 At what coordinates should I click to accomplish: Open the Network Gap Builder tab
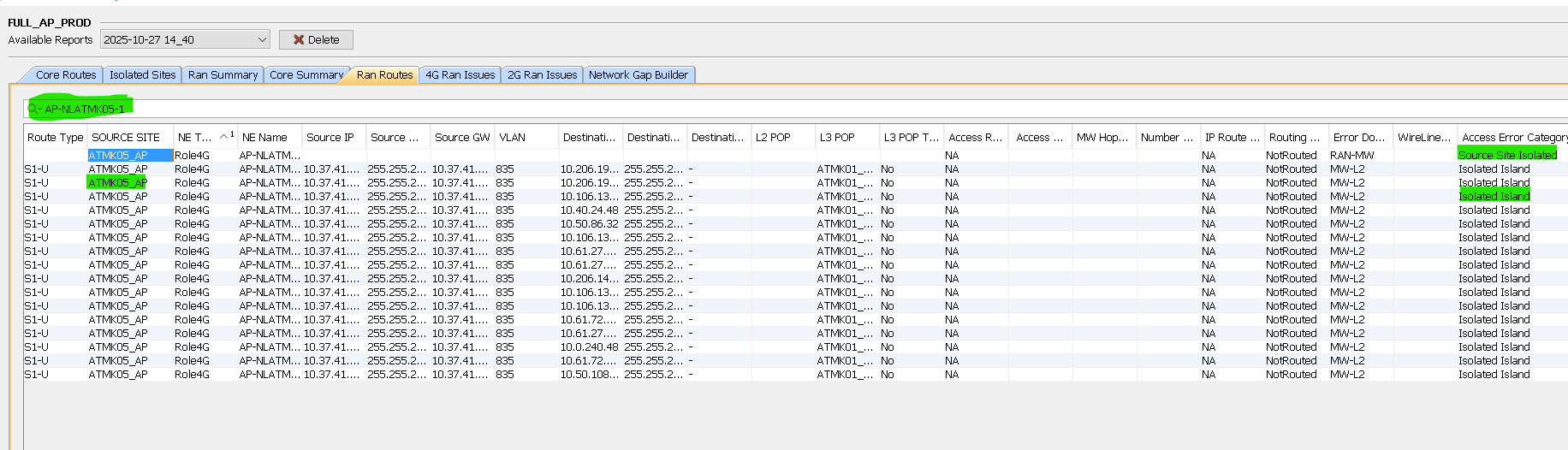point(638,75)
